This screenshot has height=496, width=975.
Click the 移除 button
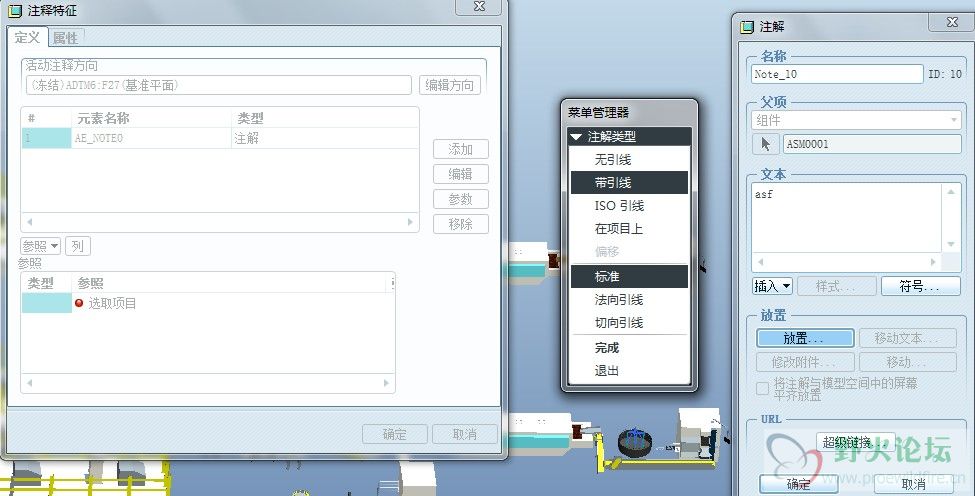point(461,224)
